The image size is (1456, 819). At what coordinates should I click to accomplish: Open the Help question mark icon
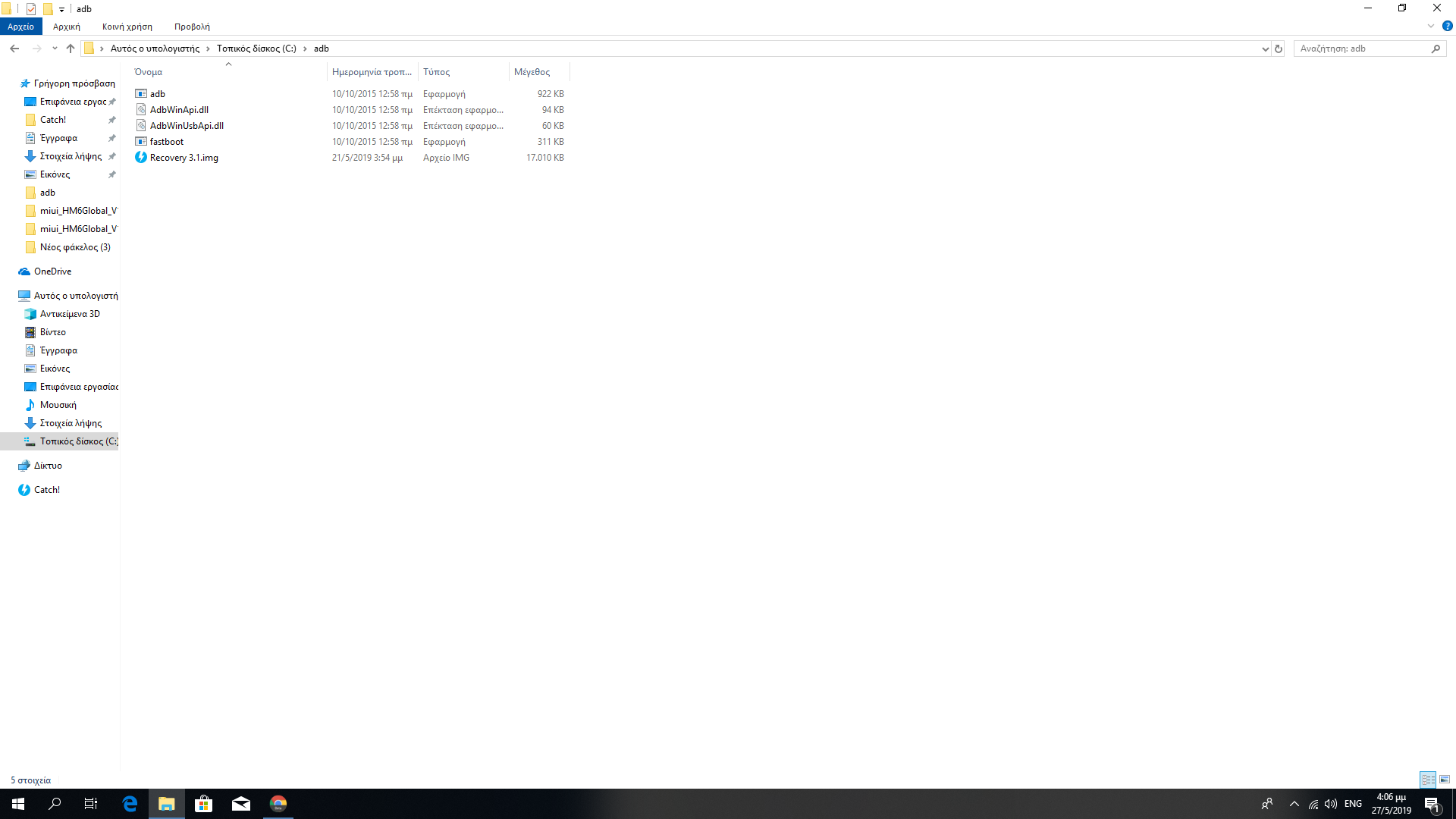coord(1447,26)
